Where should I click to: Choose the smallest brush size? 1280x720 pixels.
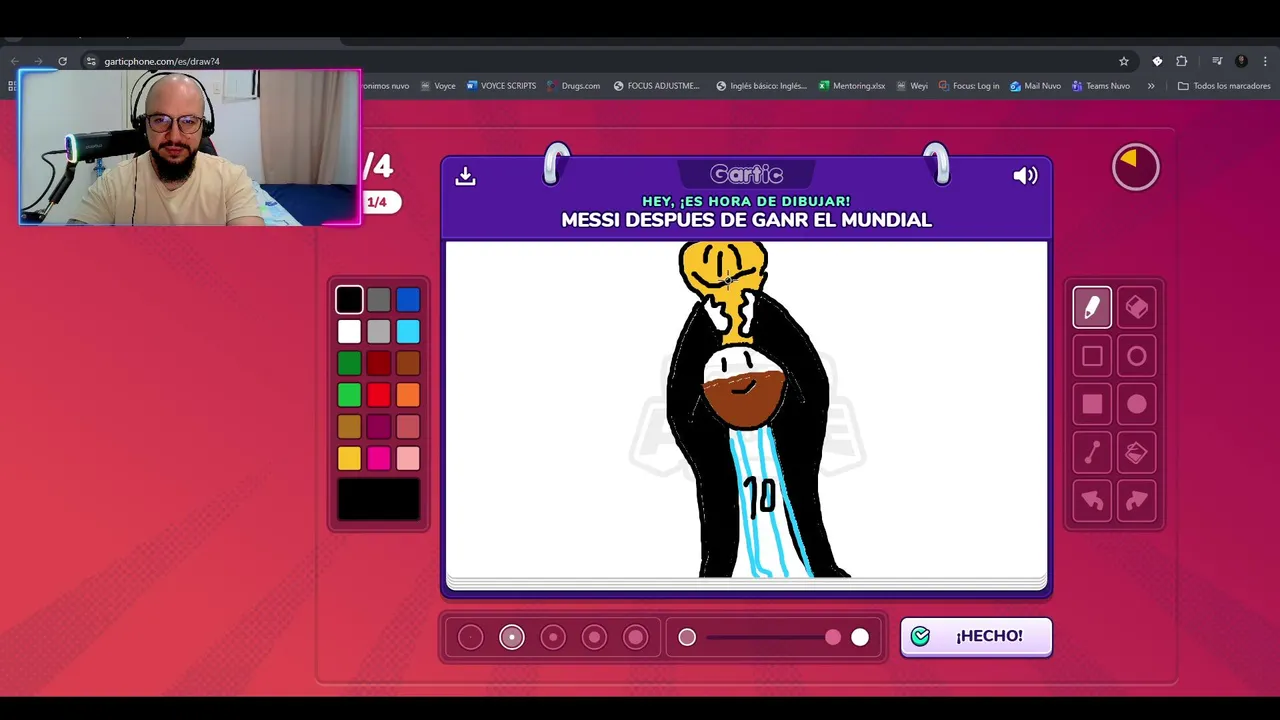(x=470, y=637)
